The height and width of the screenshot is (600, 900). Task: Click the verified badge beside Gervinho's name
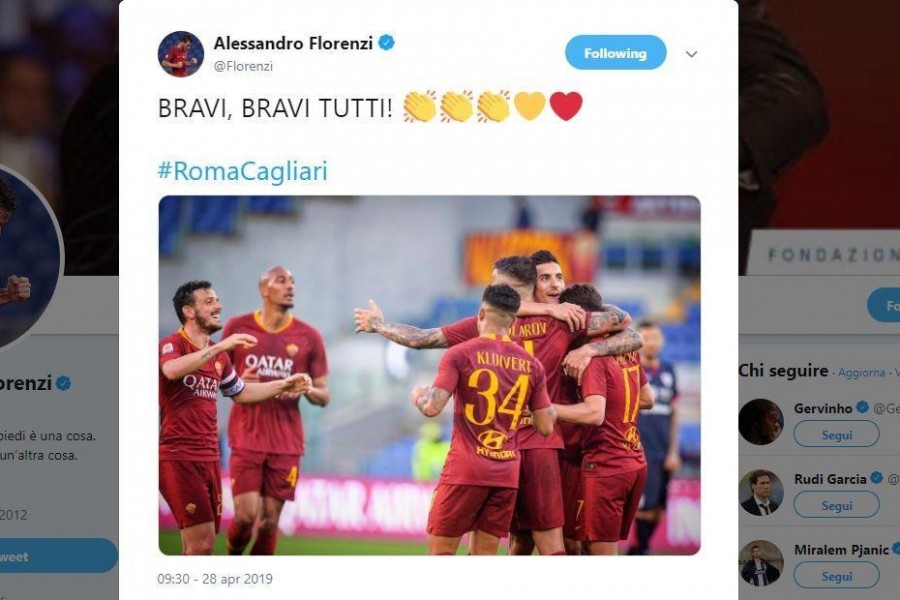coord(862,408)
